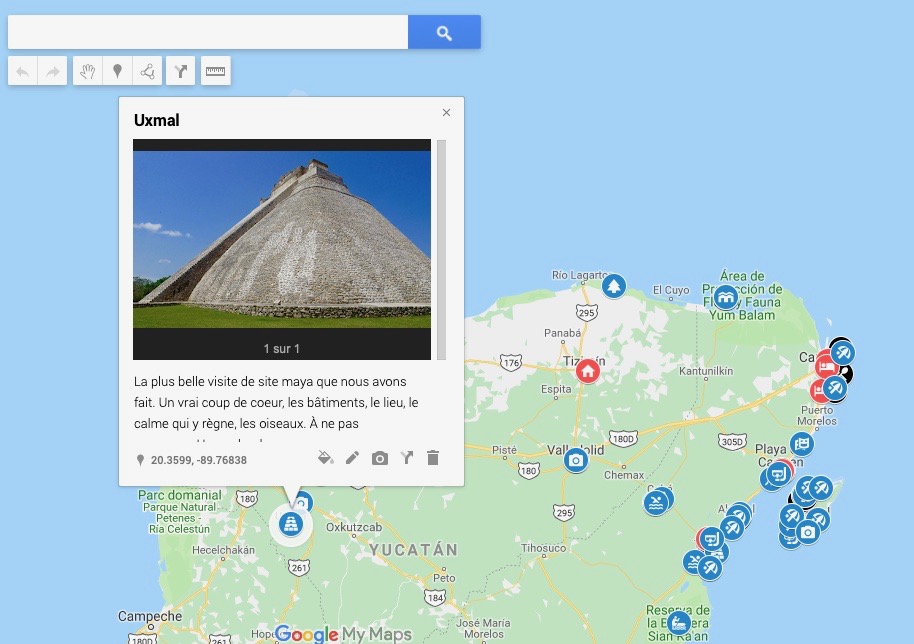Select the hand pan tool
914x644 pixels.
coord(87,71)
